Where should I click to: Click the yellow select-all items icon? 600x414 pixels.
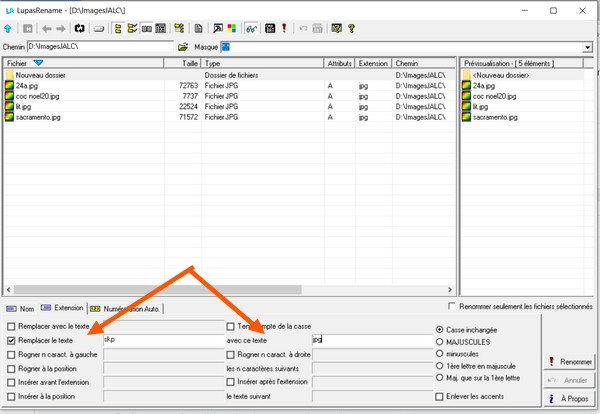118,28
